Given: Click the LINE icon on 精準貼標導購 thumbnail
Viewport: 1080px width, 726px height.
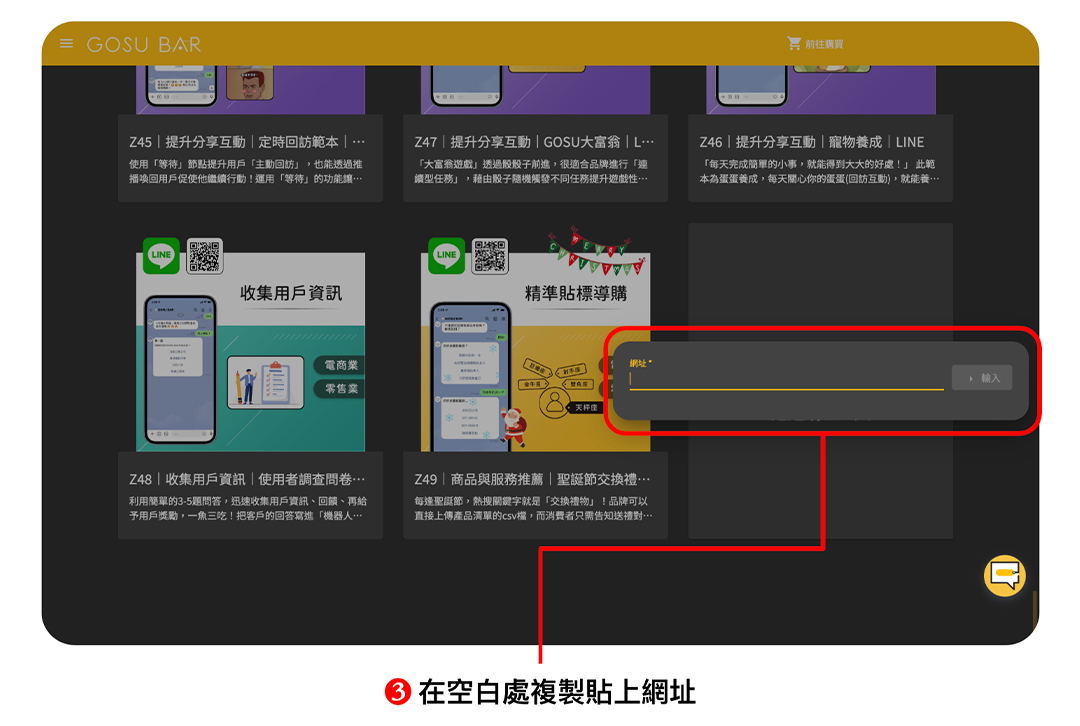Looking at the screenshot, I should click(446, 256).
